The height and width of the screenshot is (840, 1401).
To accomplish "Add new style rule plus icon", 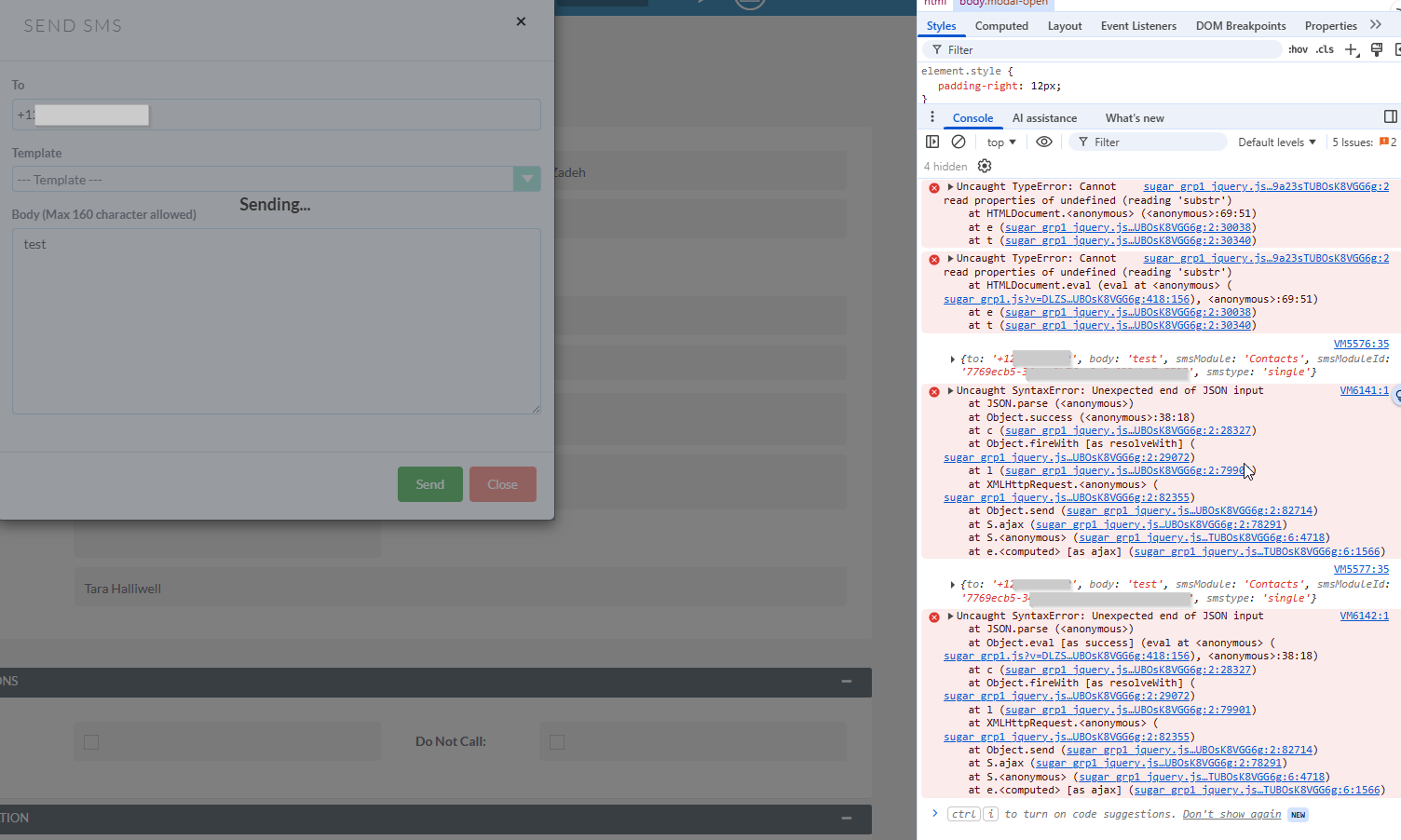I will [x=1351, y=49].
